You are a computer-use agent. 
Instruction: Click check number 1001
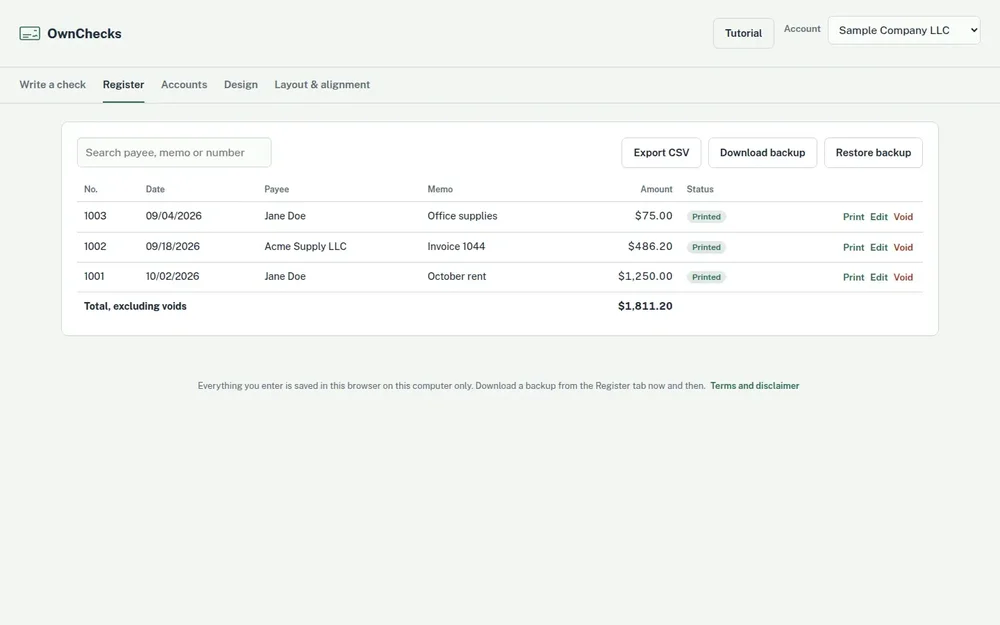(x=94, y=276)
